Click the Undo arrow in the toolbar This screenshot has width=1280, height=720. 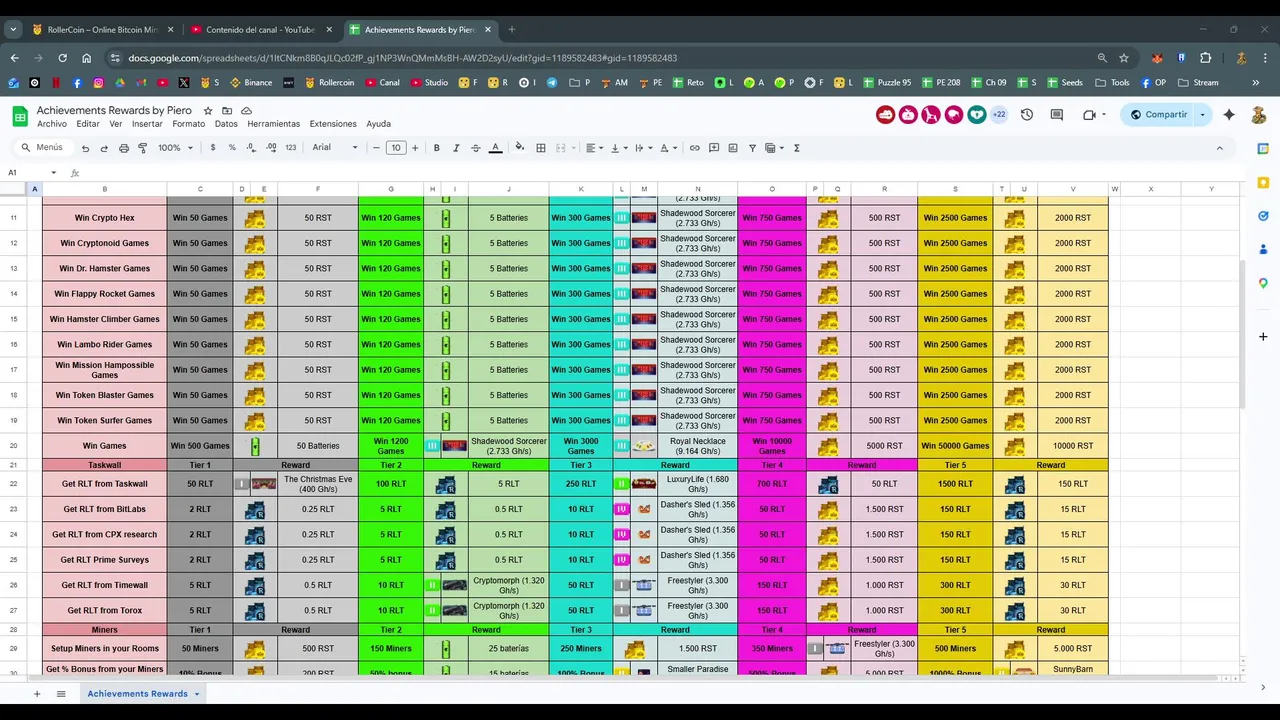85,148
